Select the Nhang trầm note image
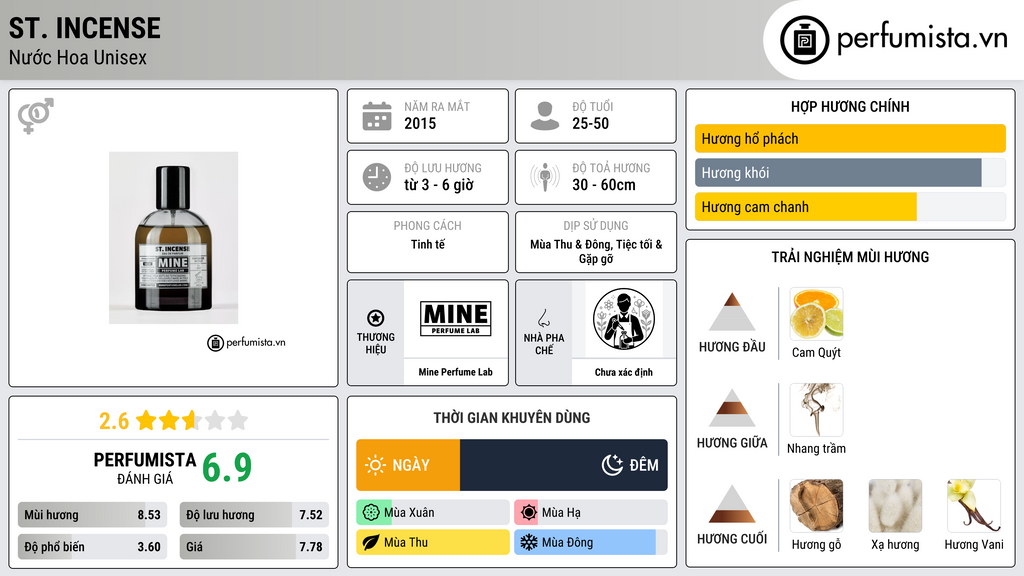Viewport: 1024px width, 576px height. 816,410
